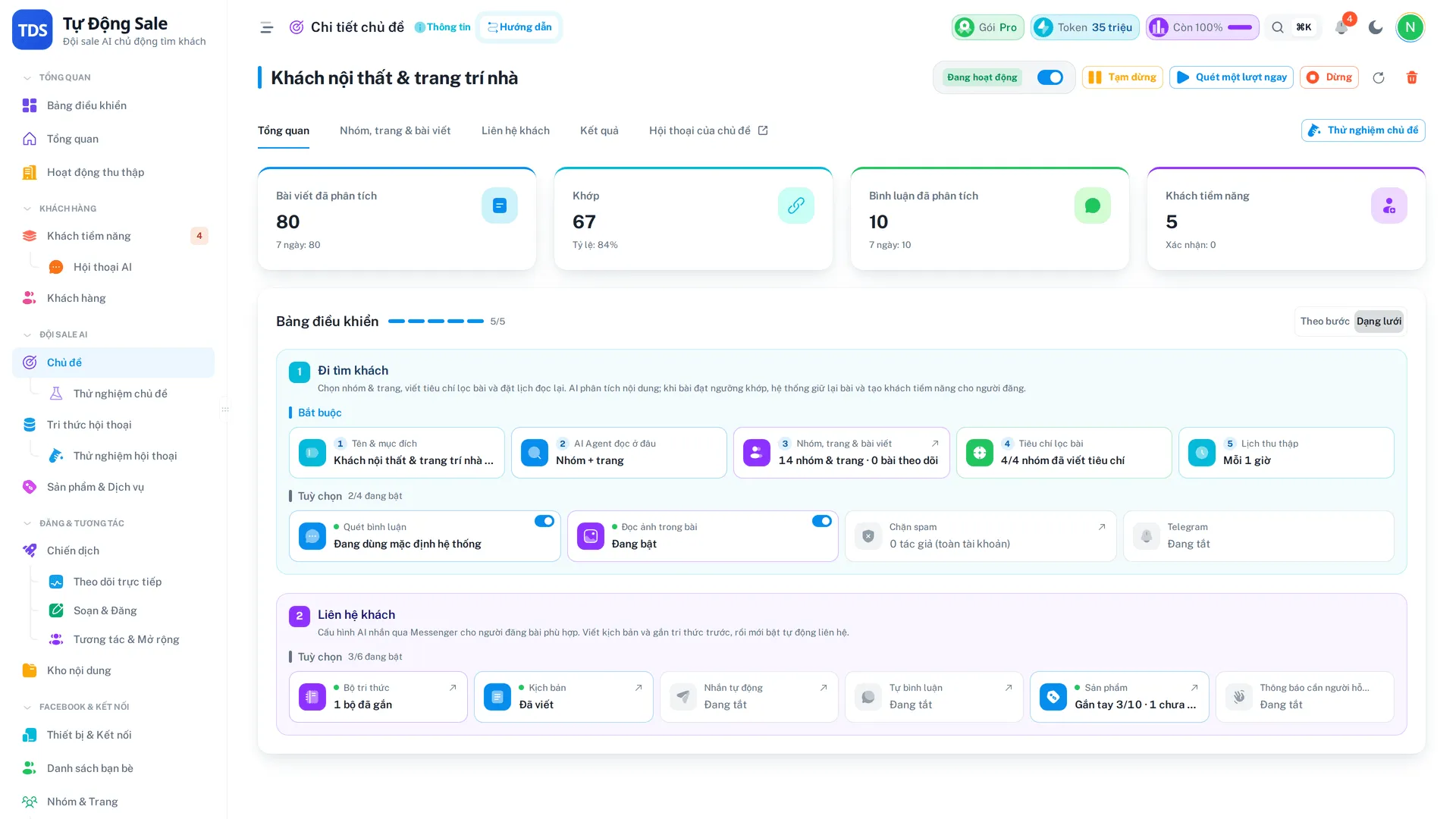The width and height of the screenshot is (1456, 819).
Task: Click the search magnifier icon
Action: click(x=1278, y=27)
